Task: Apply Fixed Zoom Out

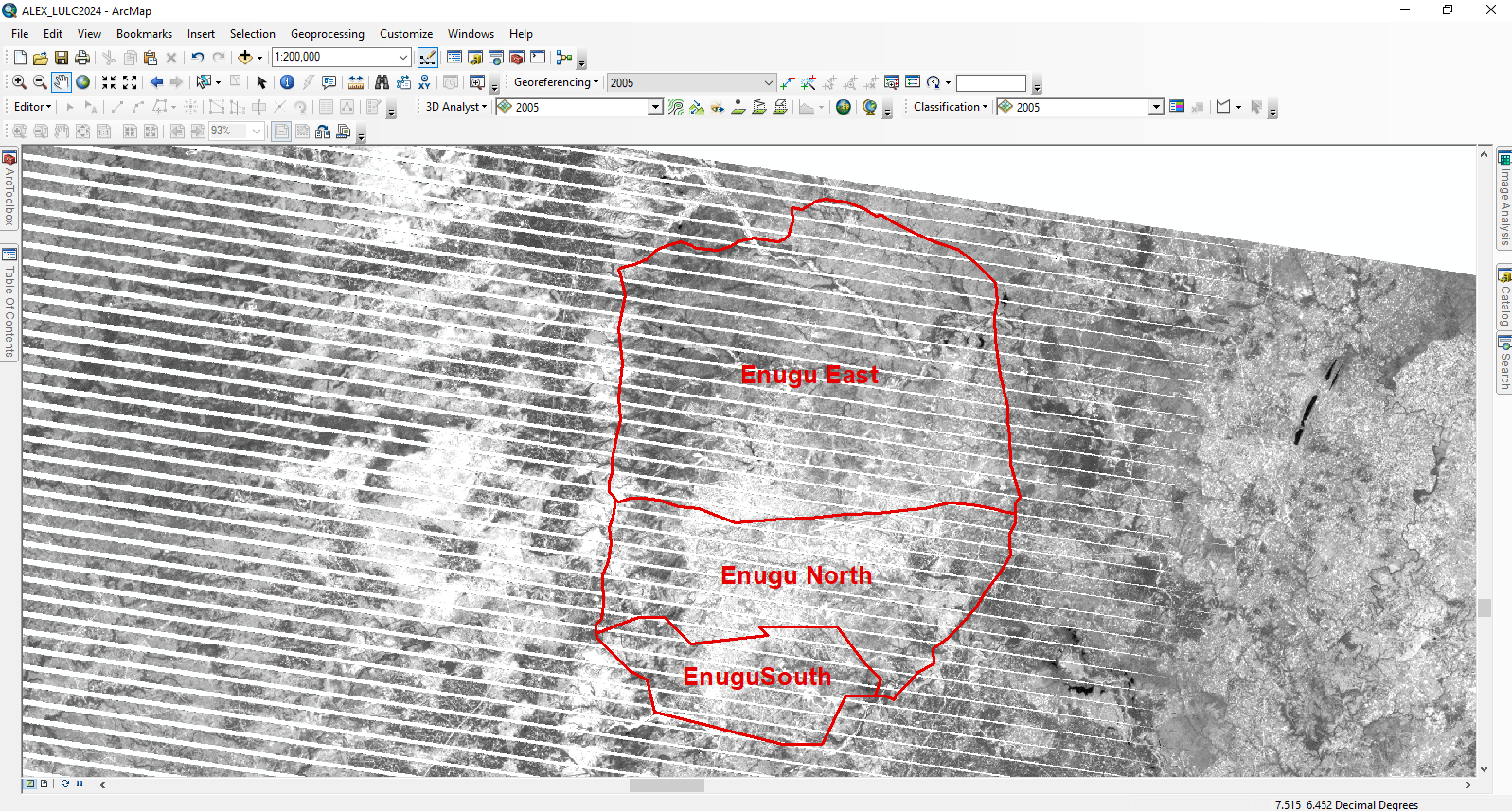Action: coord(130,82)
